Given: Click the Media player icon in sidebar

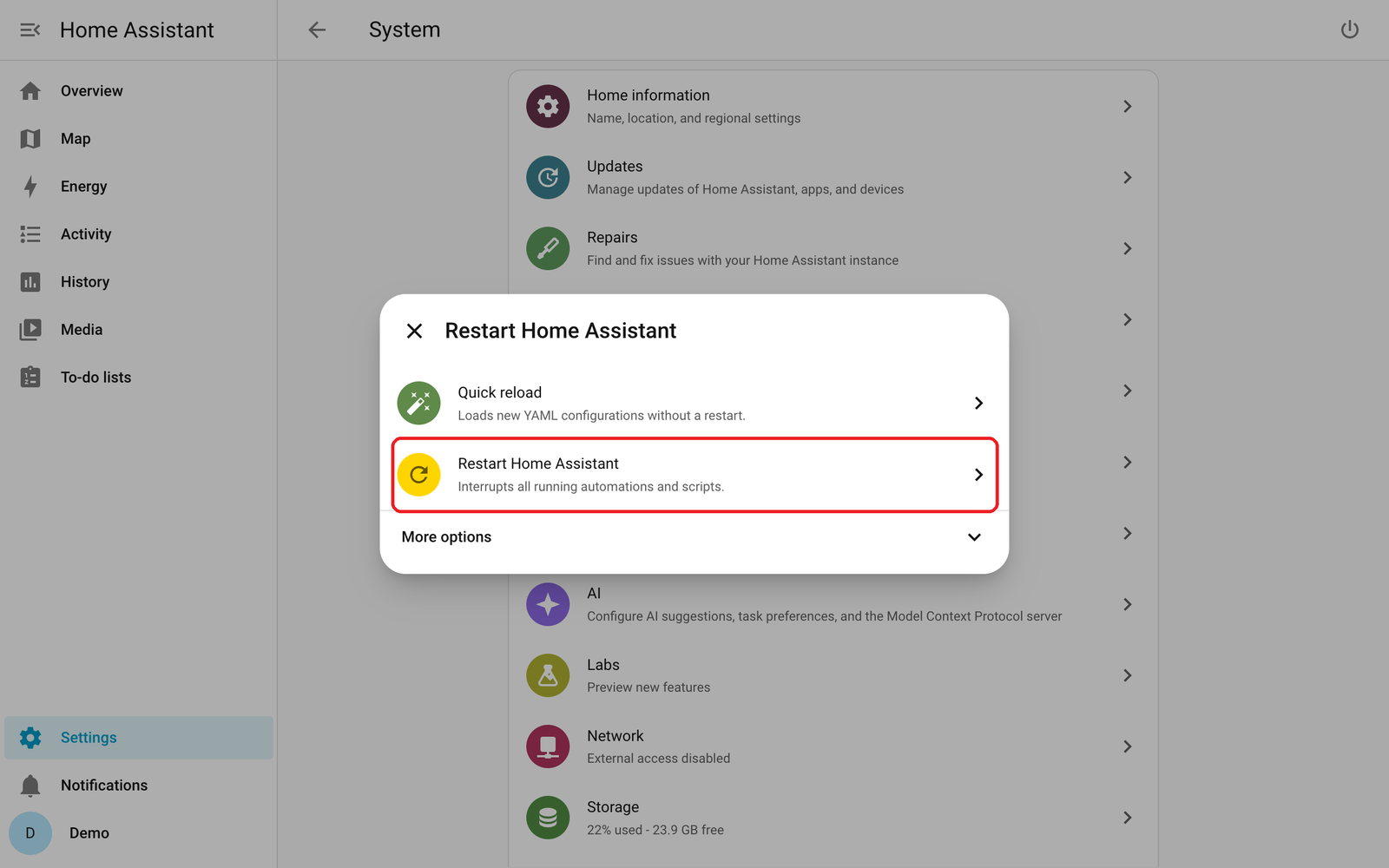Looking at the screenshot, I should coord(30,330).
